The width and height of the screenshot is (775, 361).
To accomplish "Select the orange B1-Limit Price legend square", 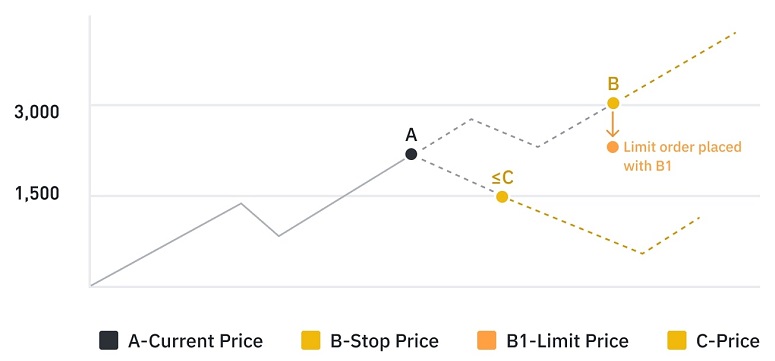I will coord(487,341).
